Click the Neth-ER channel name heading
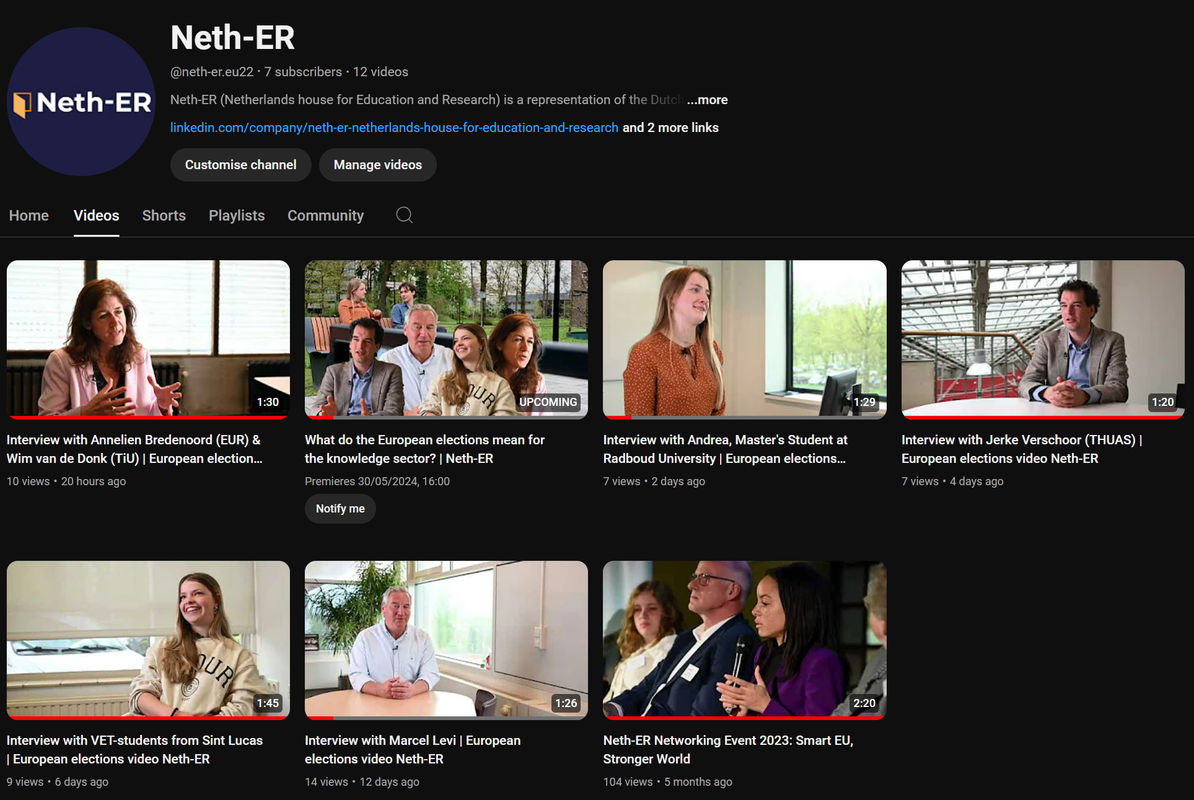This screenshot has width=1194, height=800. [232, 37]
